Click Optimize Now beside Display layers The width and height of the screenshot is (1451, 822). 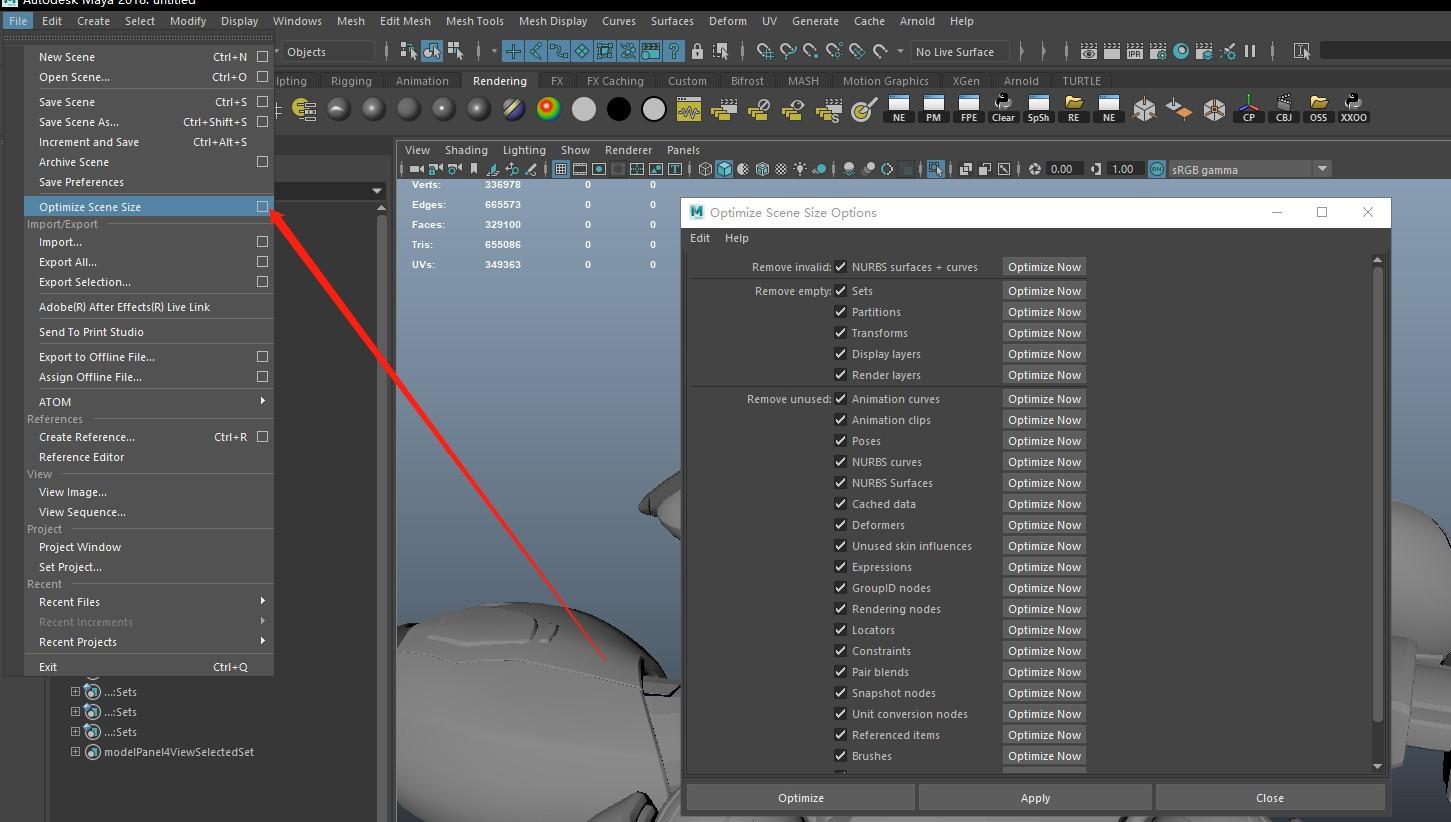[1044, 354]
